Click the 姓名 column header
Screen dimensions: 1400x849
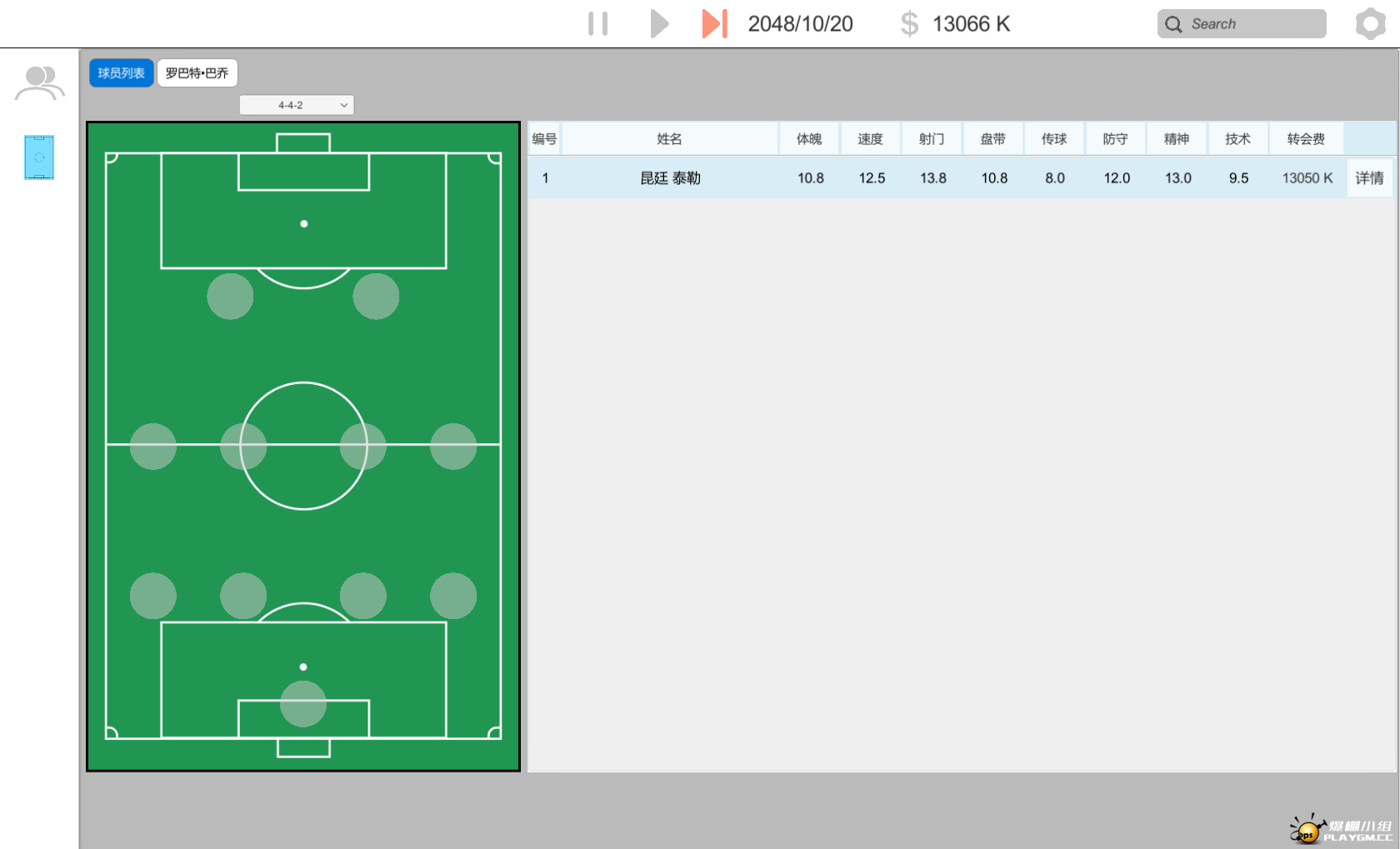(x=669, y=139)
